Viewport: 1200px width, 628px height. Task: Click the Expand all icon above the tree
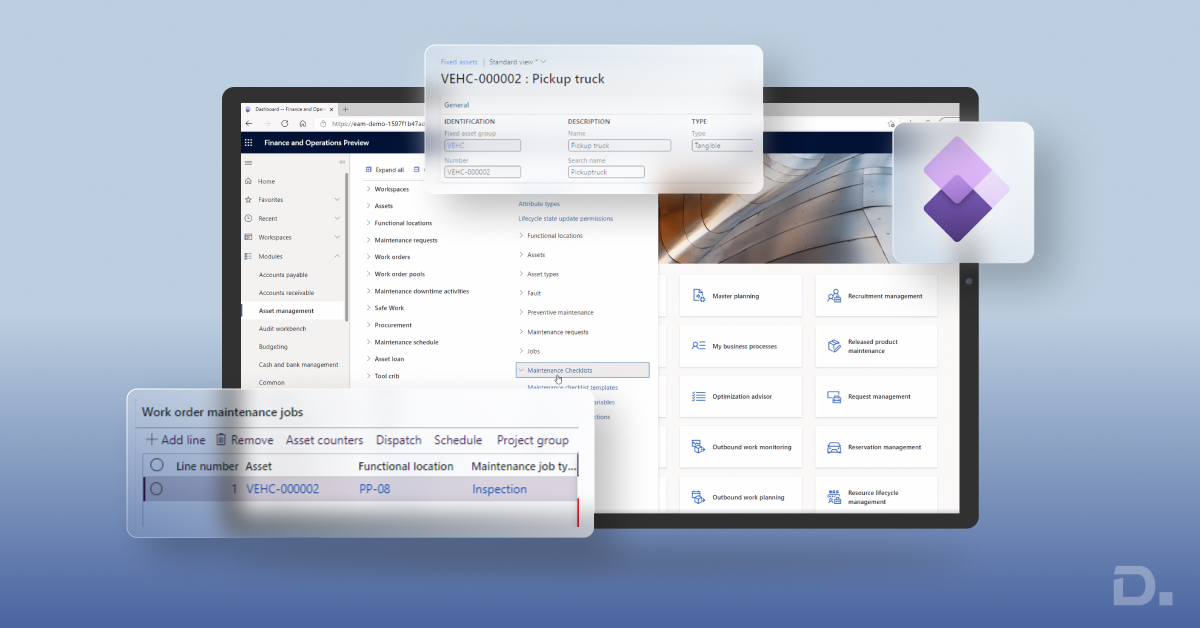pyautogui.click(x=371, y=169)
